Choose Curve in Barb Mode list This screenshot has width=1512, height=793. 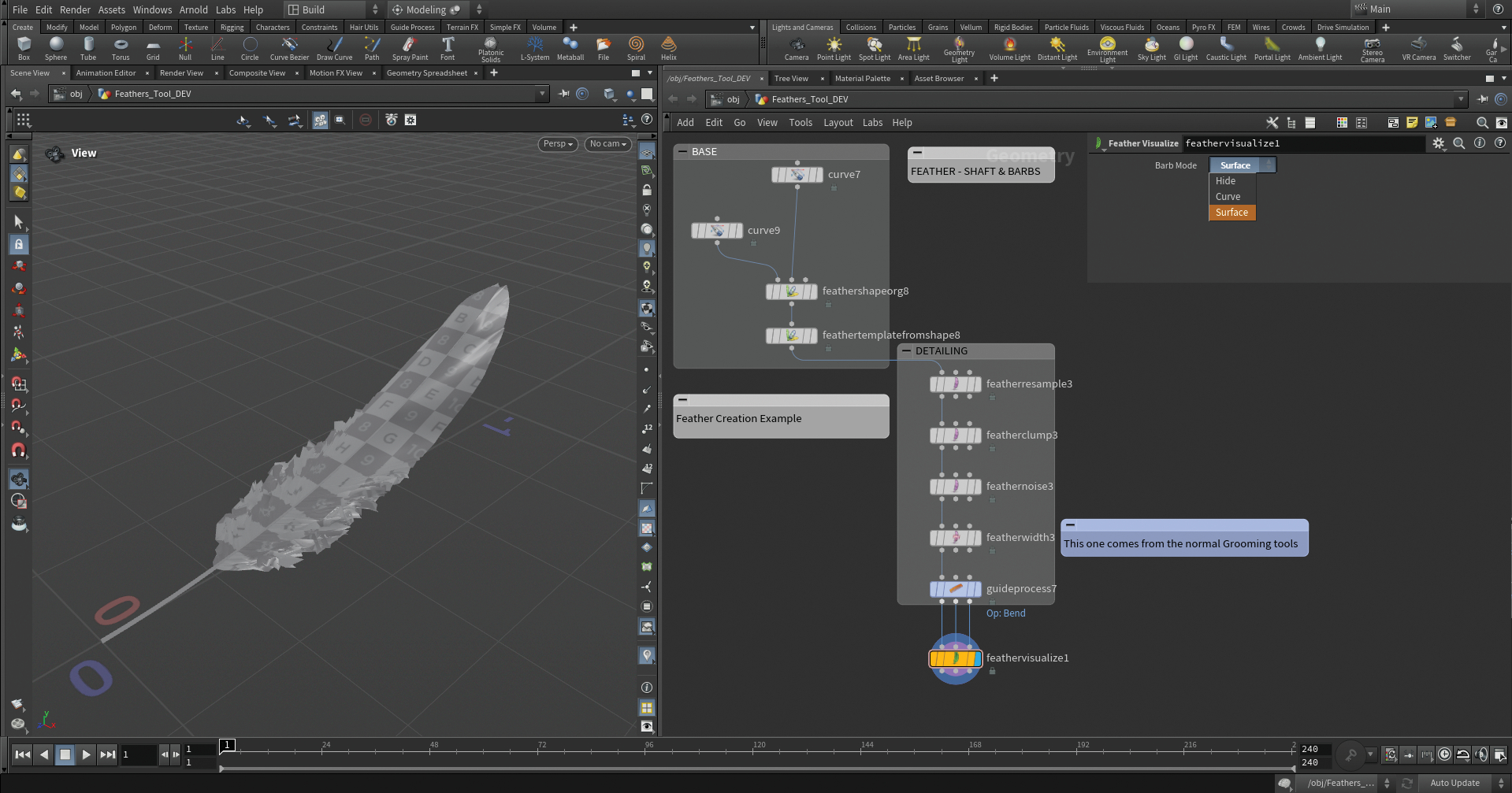[1232, 197]
